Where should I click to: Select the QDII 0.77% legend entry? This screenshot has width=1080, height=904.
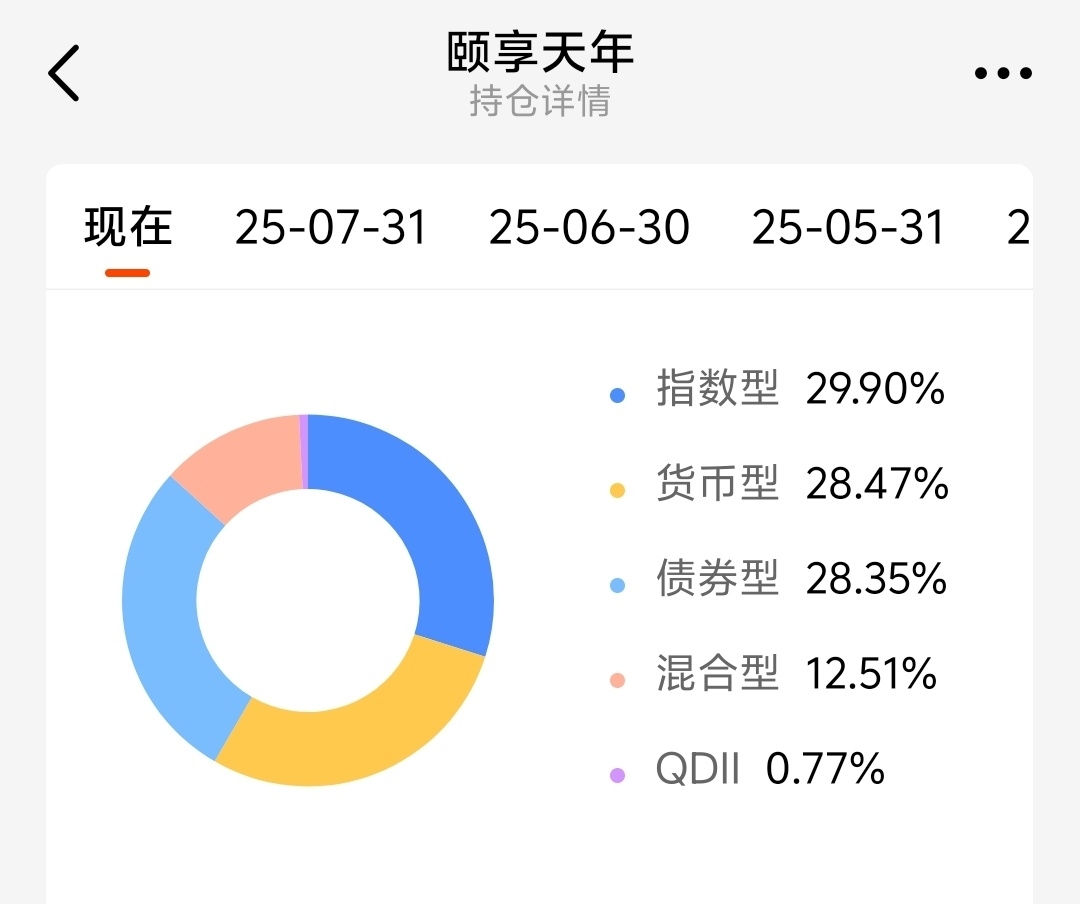tap(747, 768)
